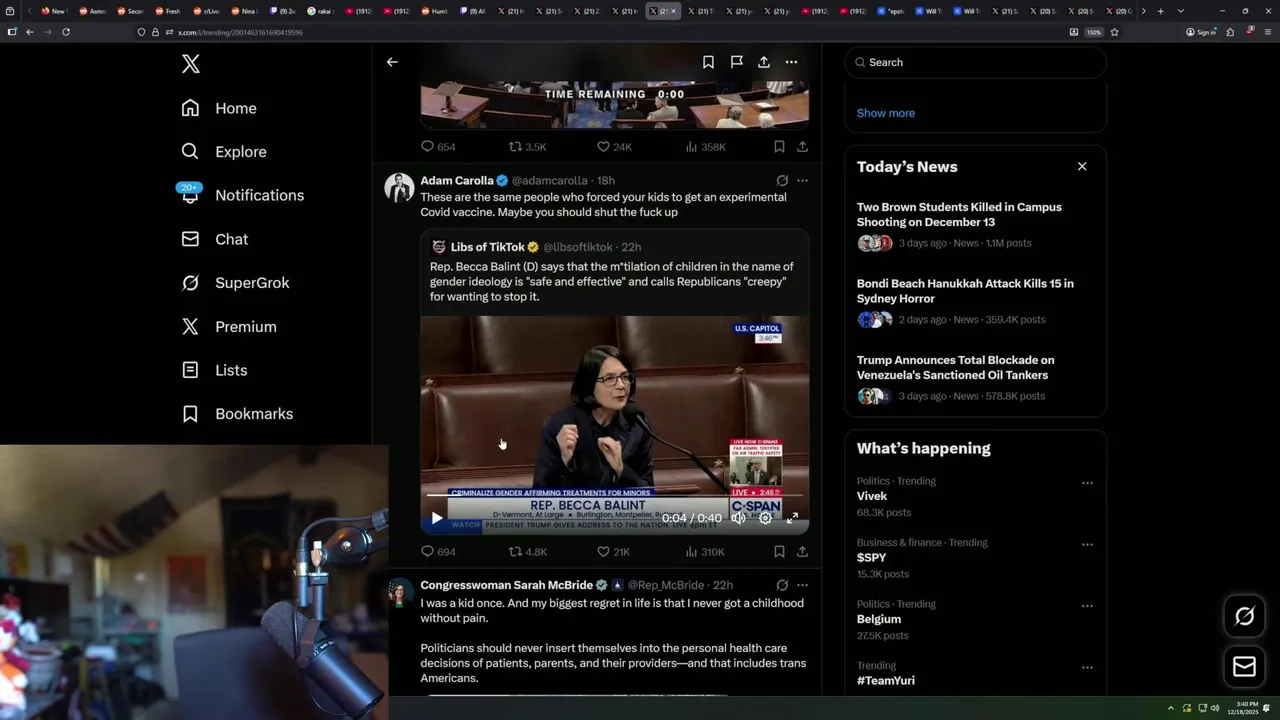Viewport: 1280px width, 720px height.
Task: Click the header bookmark icon
Action: [x=708, y=62]
